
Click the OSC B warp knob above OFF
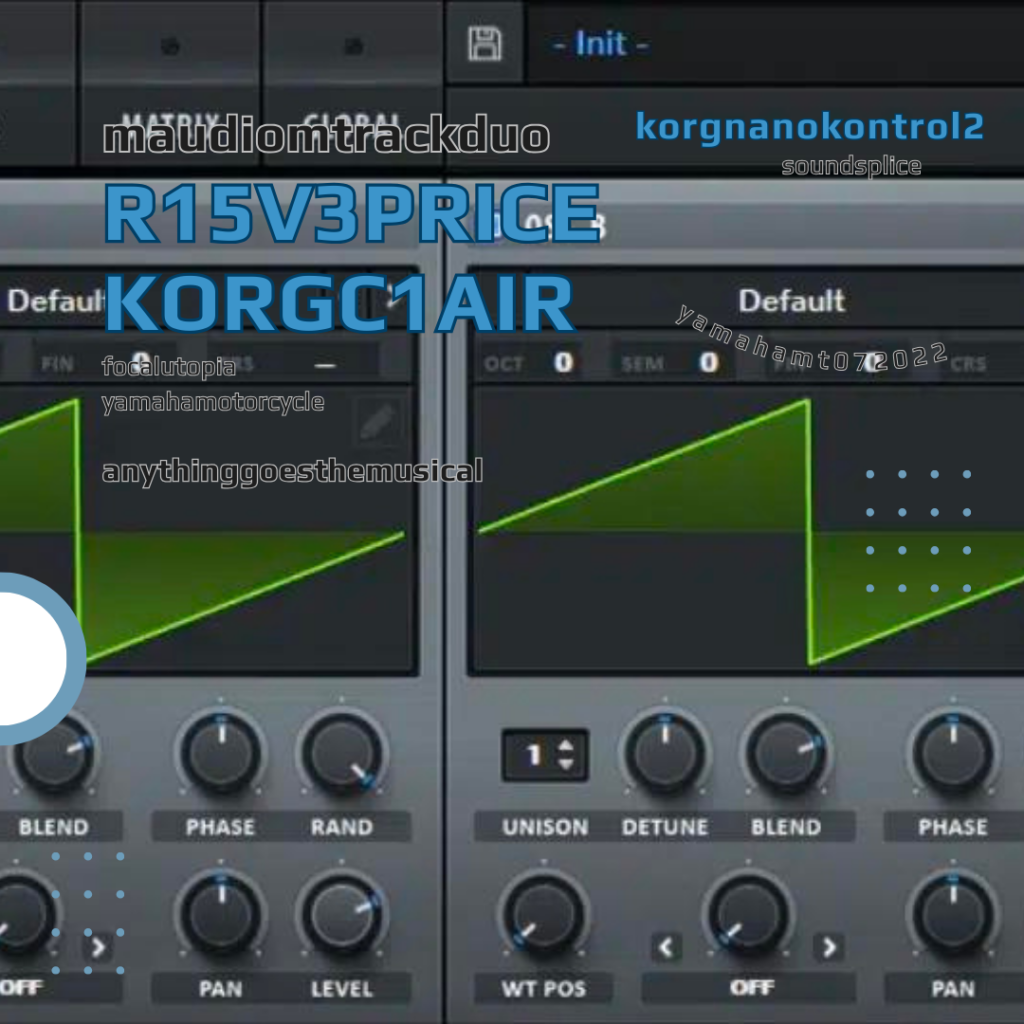(x=748, y=915)
